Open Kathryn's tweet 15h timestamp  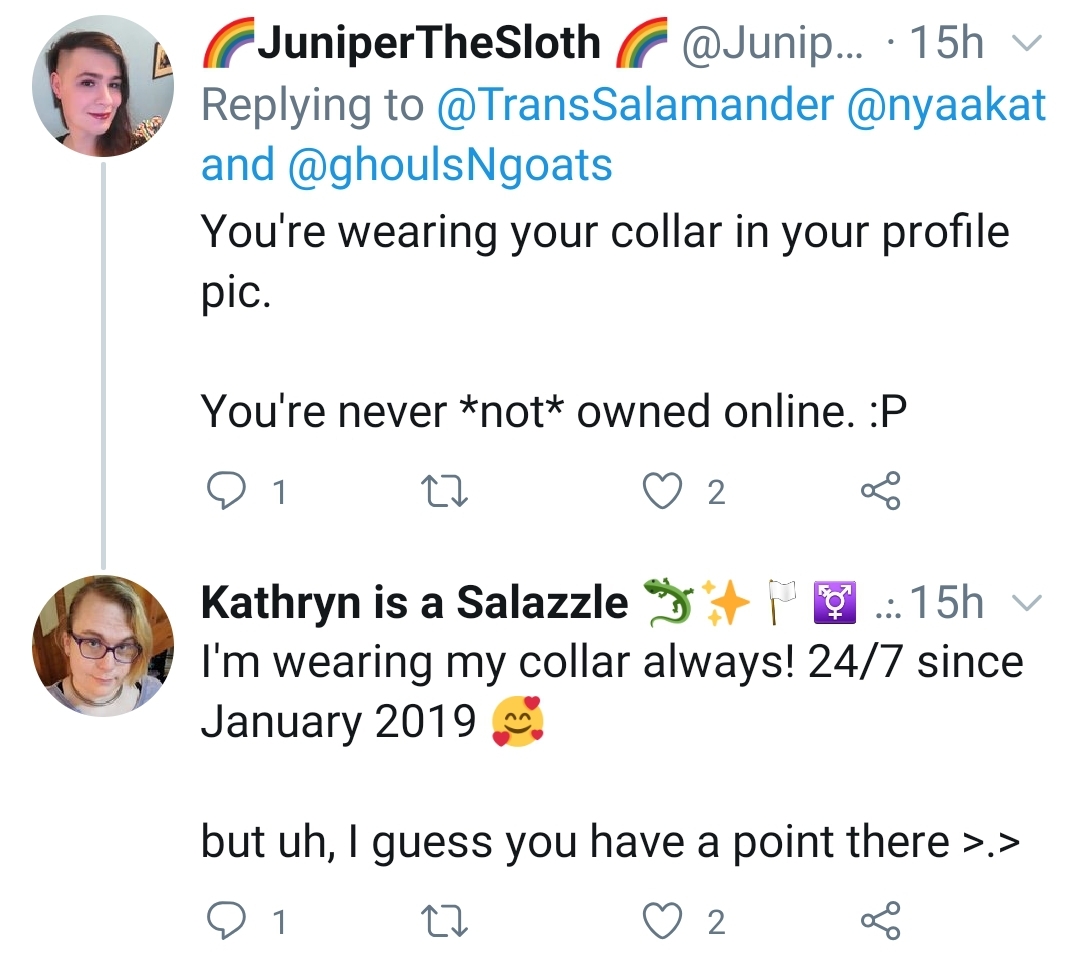(946, 602)
